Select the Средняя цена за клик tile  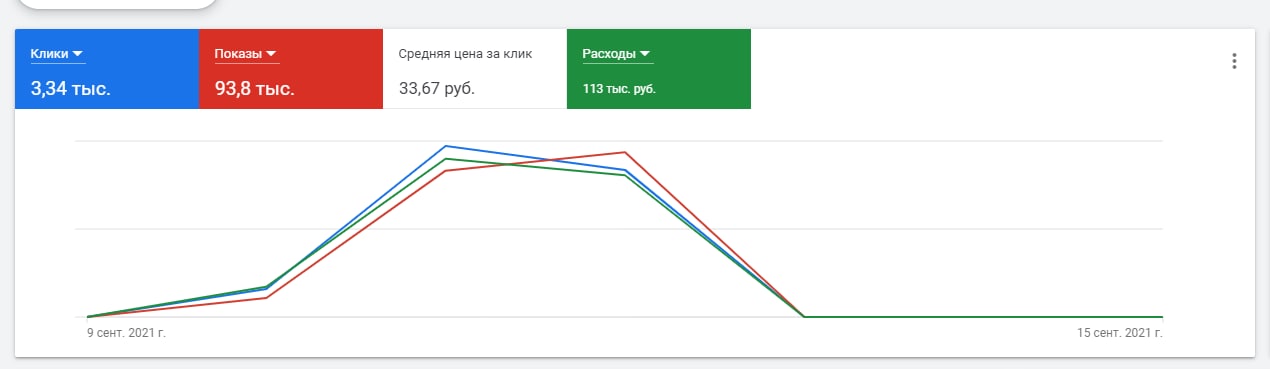(475, 68)
